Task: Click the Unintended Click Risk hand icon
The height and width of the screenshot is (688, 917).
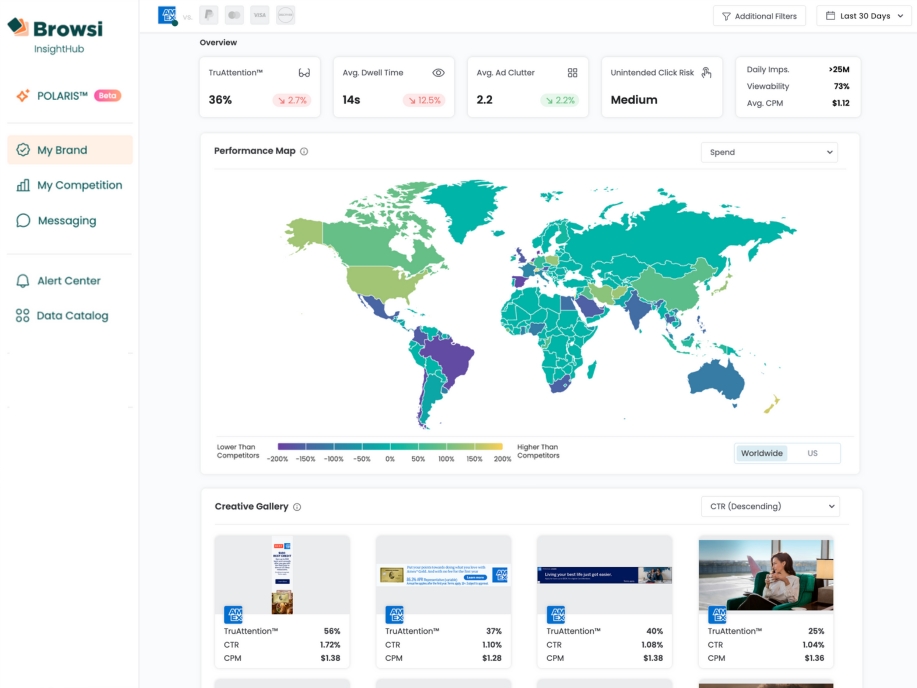Action: pyautogui.click(x=706, y=73)
